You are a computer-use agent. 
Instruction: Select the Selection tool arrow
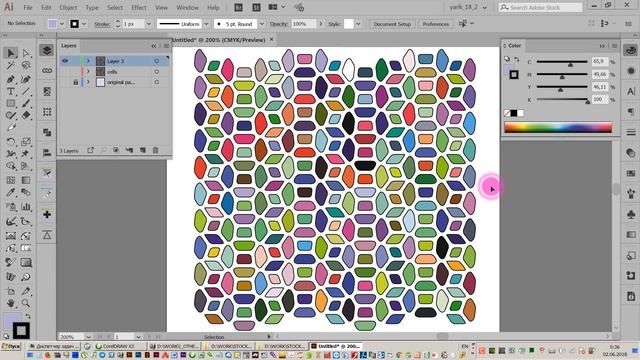click(x=11, y=53)
